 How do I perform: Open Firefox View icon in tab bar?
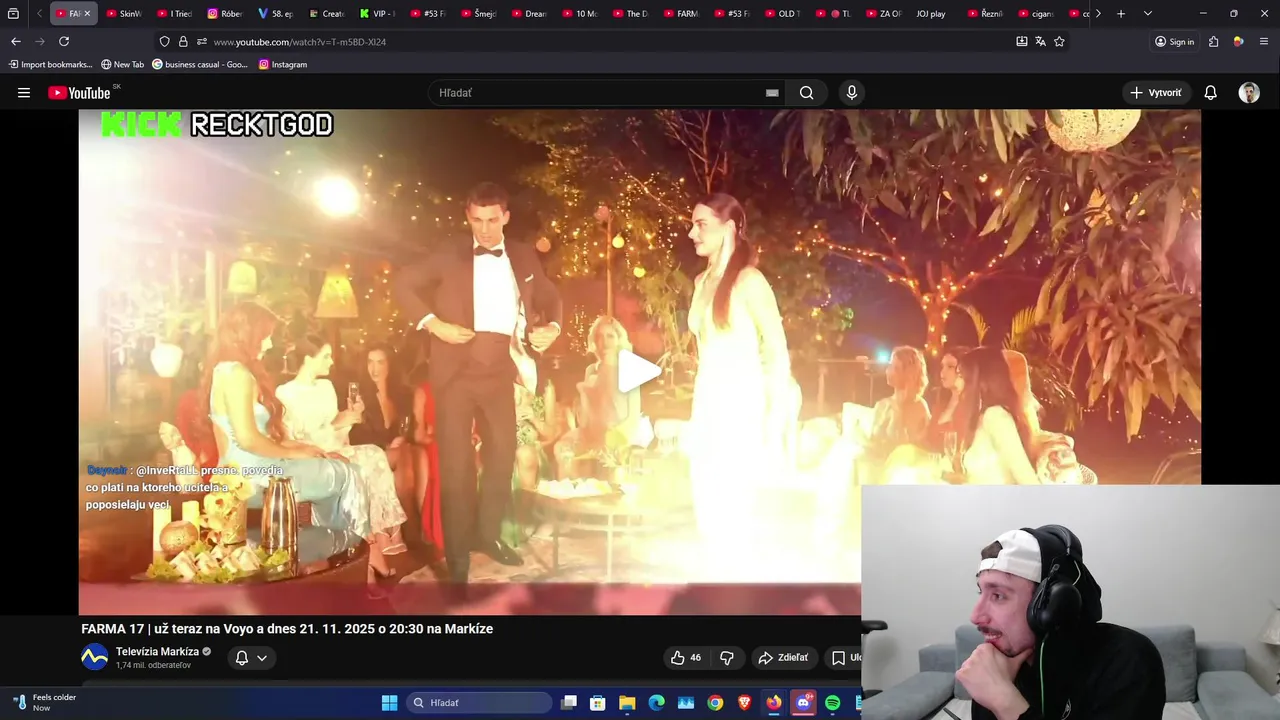pyautogui.click(x=13, y=14)
